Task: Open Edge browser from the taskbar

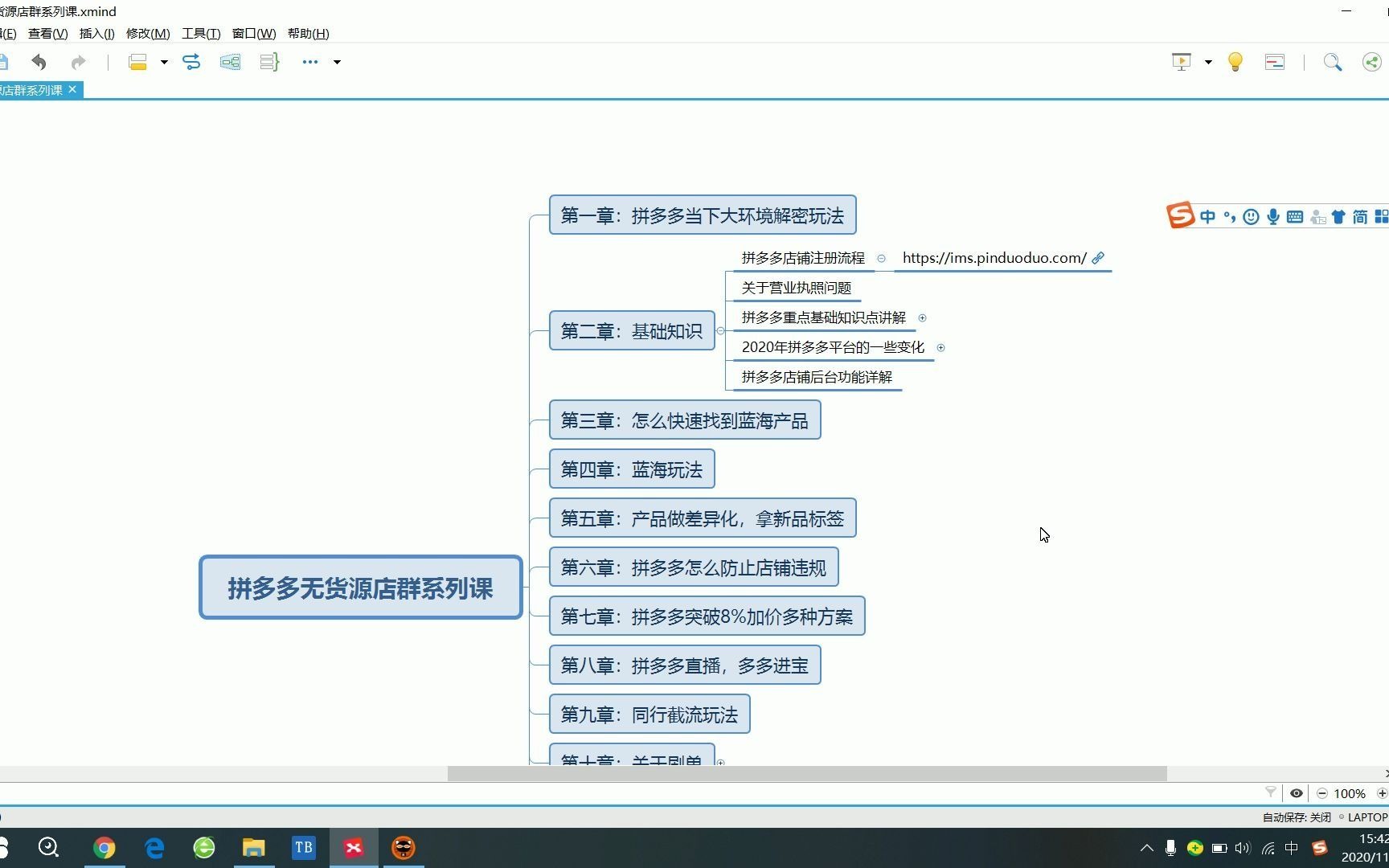Action: coord(154,848)
